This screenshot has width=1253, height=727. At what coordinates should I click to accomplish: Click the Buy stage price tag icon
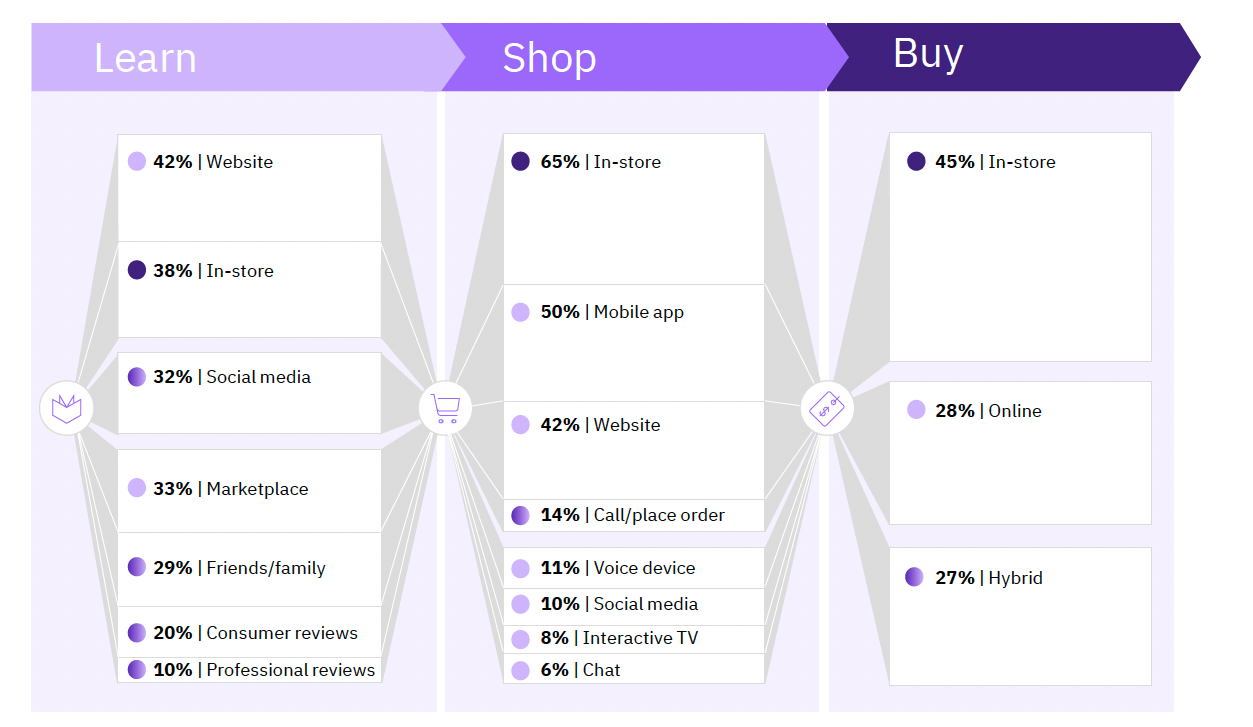827,408
